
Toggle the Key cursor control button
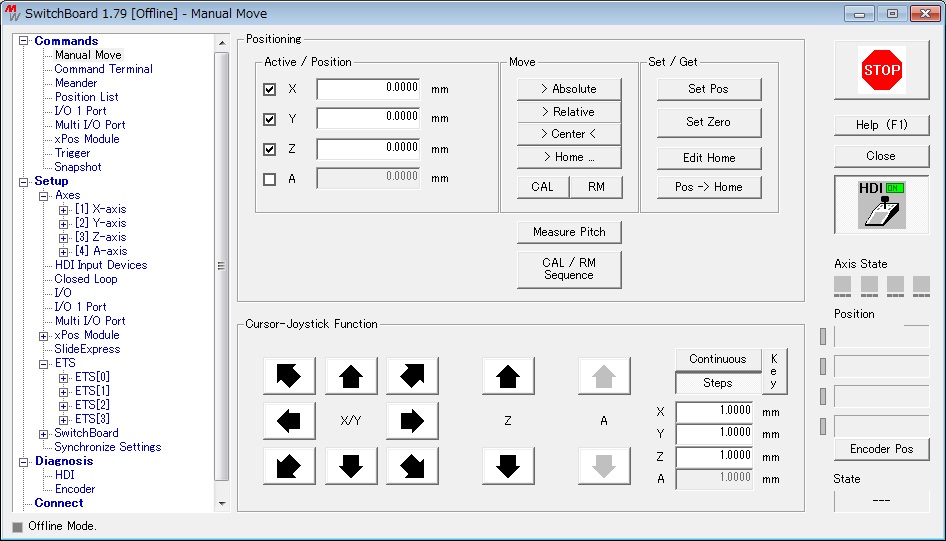click(x=774, y=371)
